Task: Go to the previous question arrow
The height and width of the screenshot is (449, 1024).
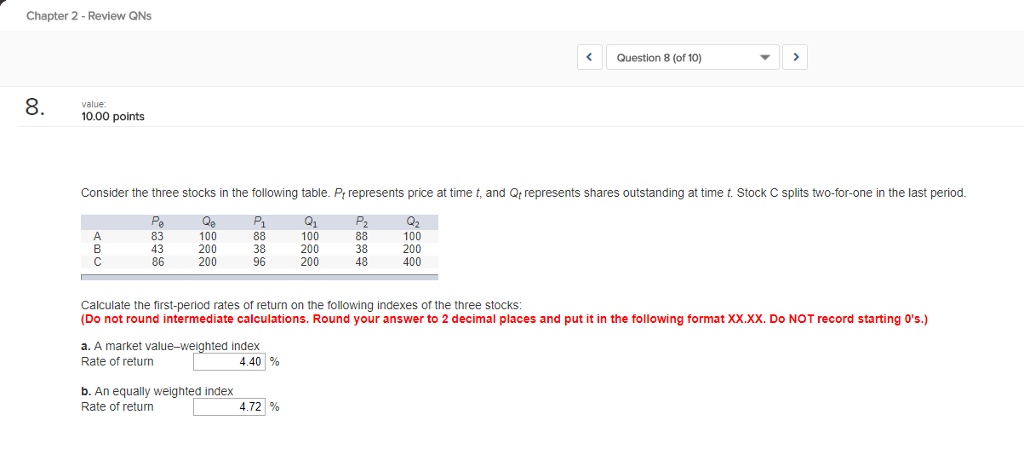Action: tap(589, 58)
